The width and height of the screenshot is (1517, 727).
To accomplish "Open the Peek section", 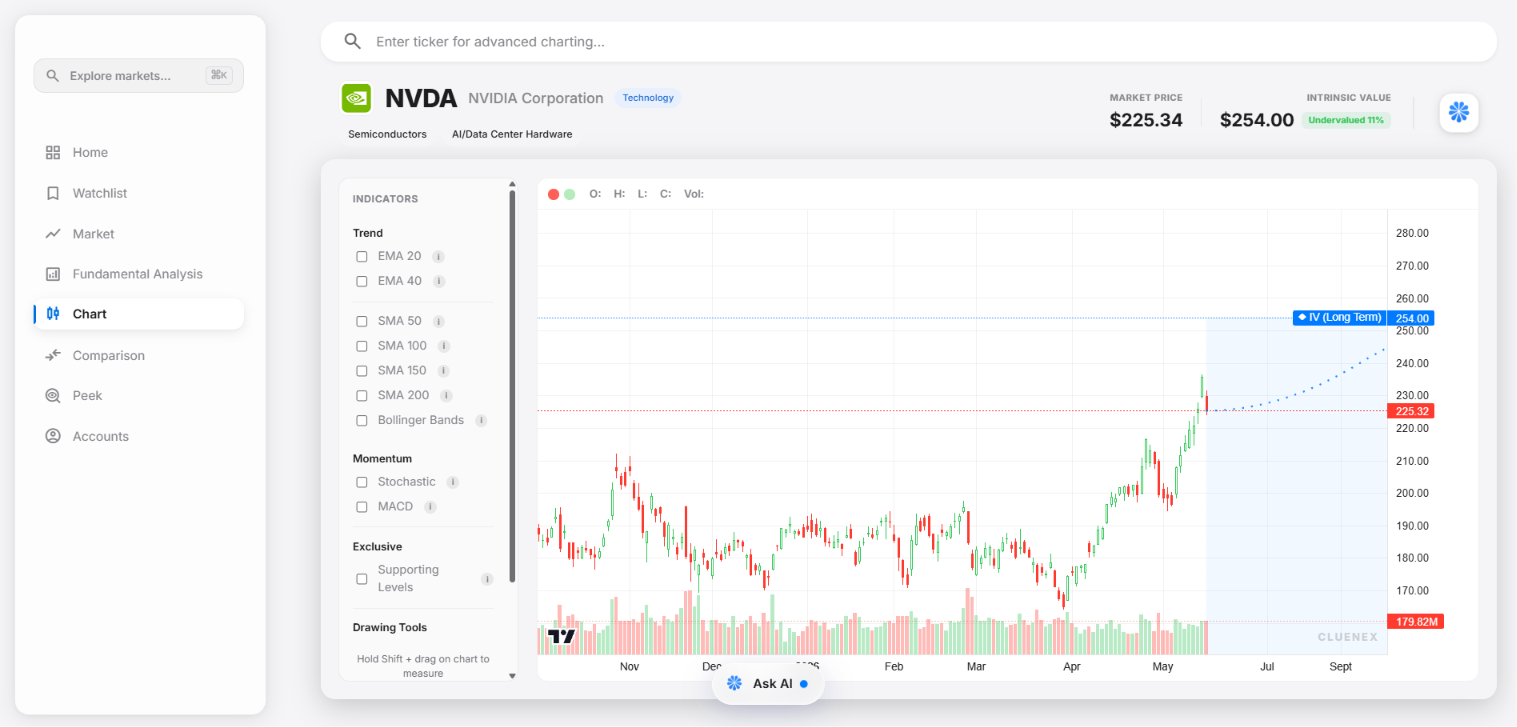I will point(138,396).
